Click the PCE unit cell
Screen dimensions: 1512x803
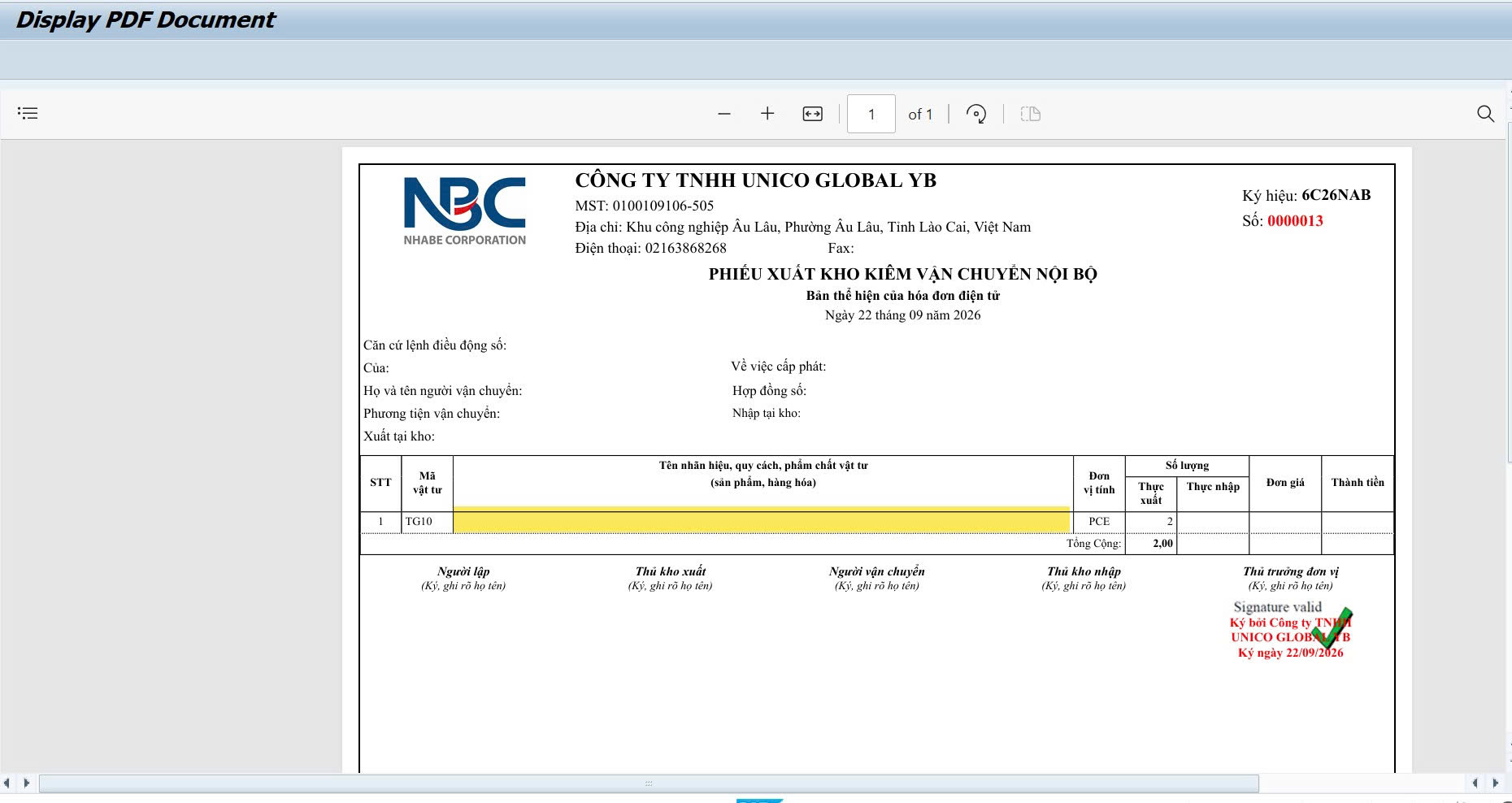point(1099,522)
